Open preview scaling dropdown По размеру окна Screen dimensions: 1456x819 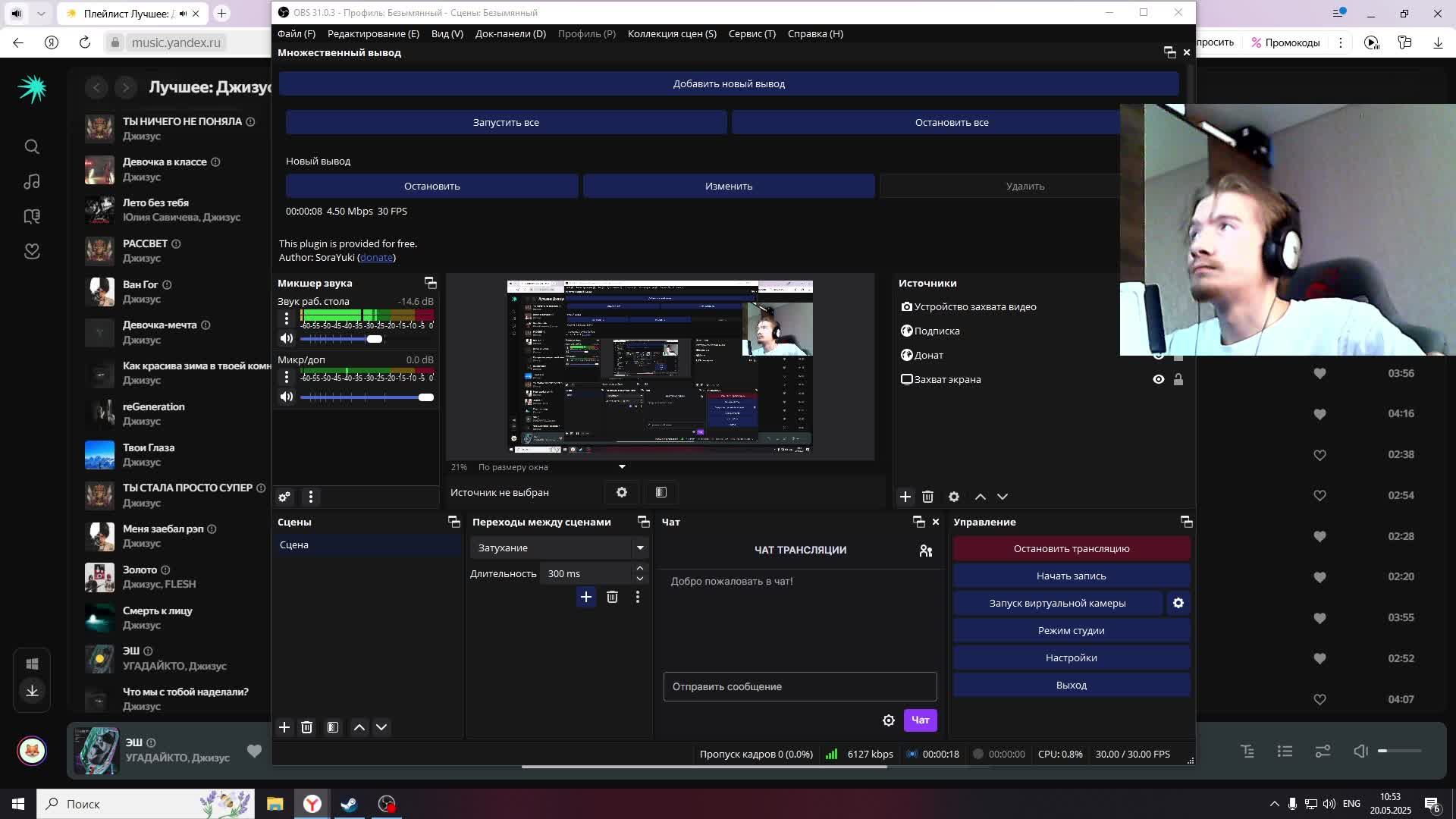[x=551, y=467]
